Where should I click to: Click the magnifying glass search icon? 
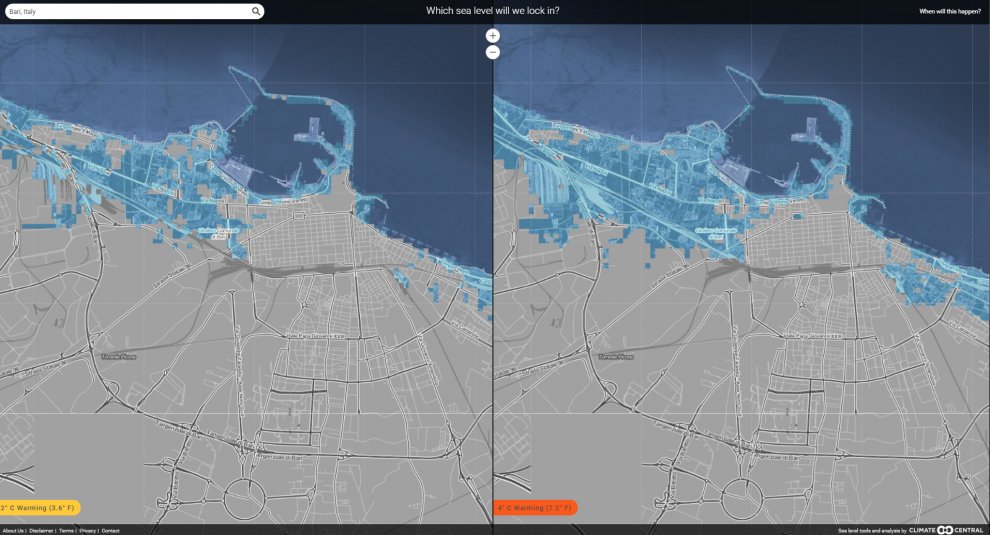click(256, 12)
